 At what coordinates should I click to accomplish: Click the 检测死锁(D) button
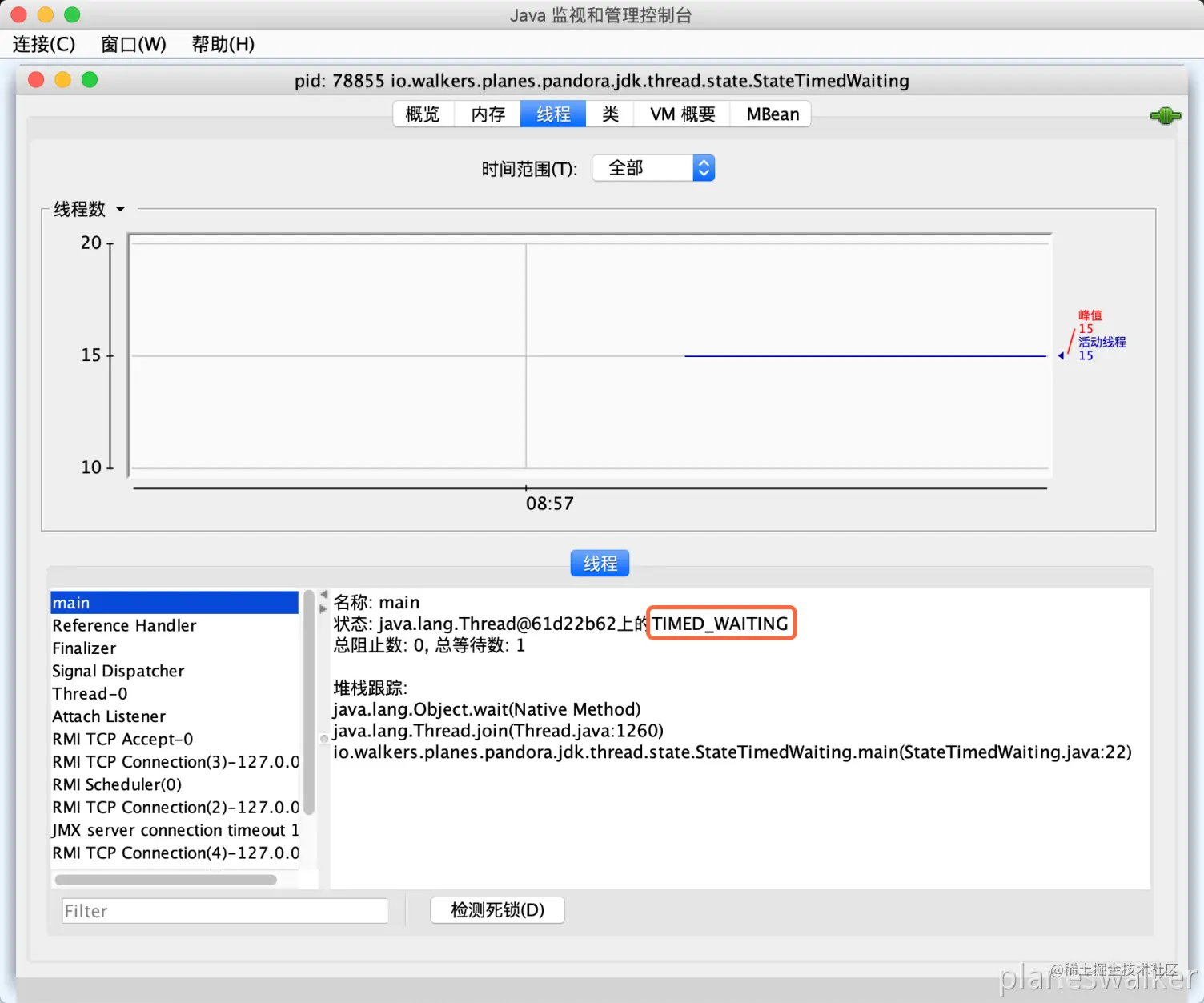pyautogui.click(x=497, y=910)
